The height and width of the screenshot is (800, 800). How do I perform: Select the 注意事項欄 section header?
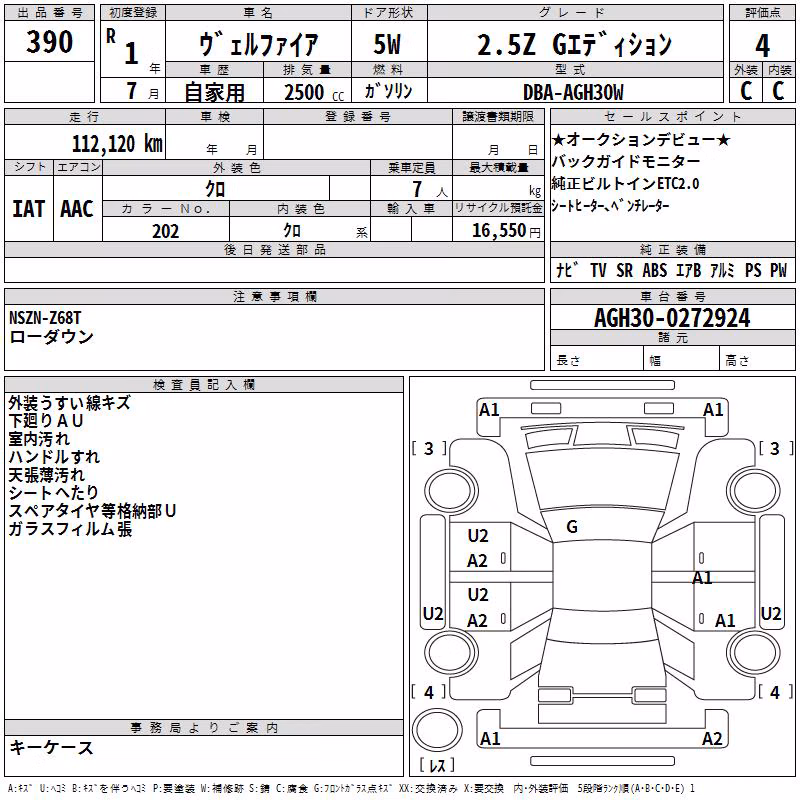click(x=274, y=296)
